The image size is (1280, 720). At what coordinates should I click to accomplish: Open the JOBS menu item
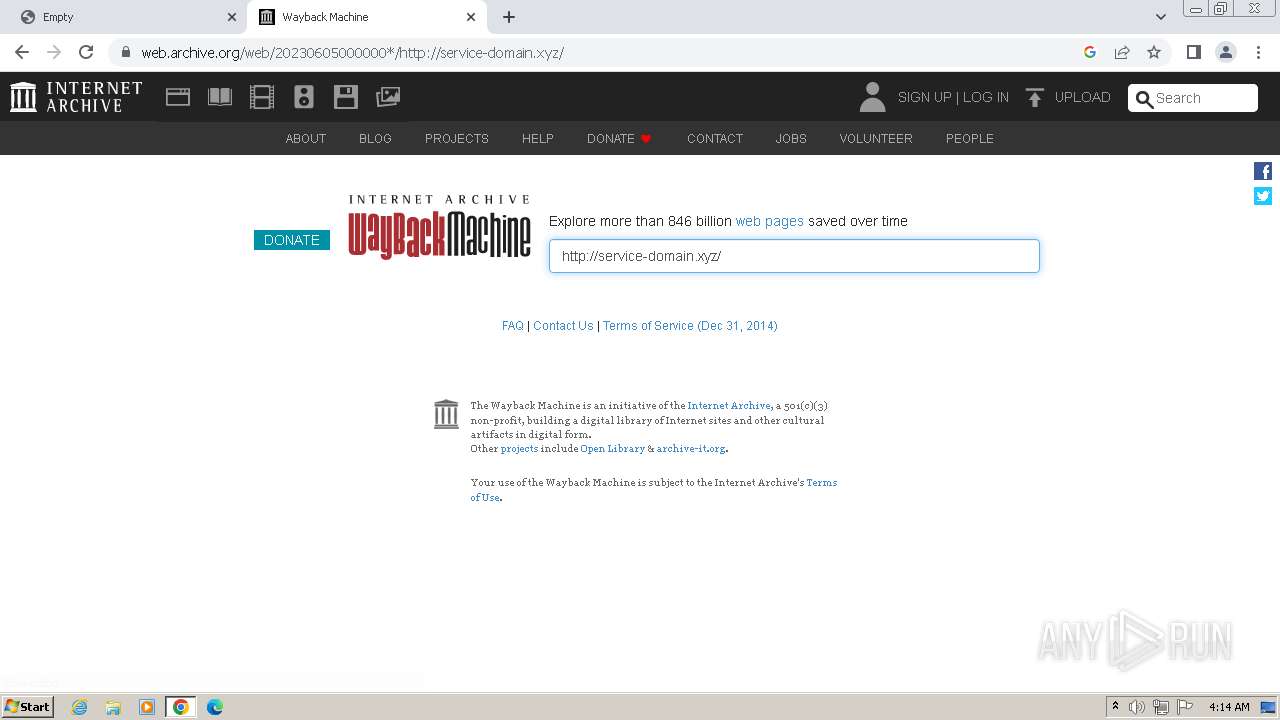point(791,138)
